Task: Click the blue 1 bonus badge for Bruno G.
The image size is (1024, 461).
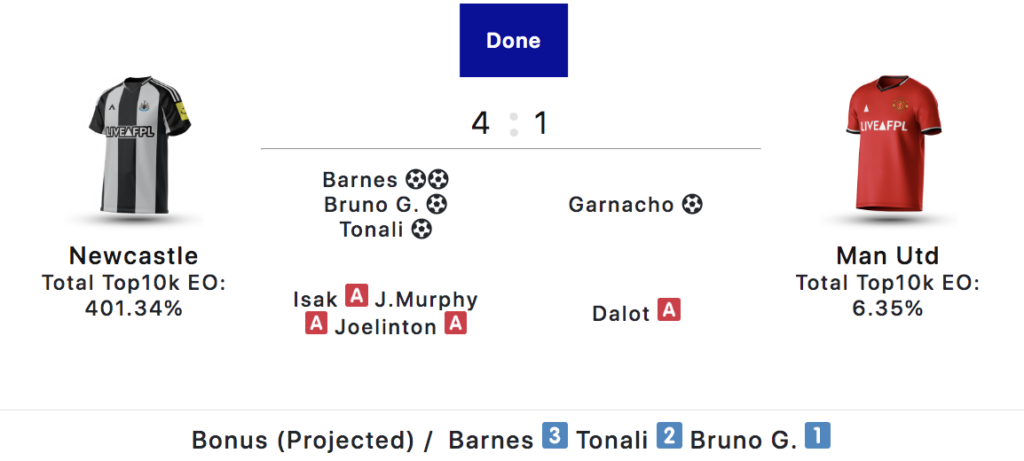Action: coord(817,436)
